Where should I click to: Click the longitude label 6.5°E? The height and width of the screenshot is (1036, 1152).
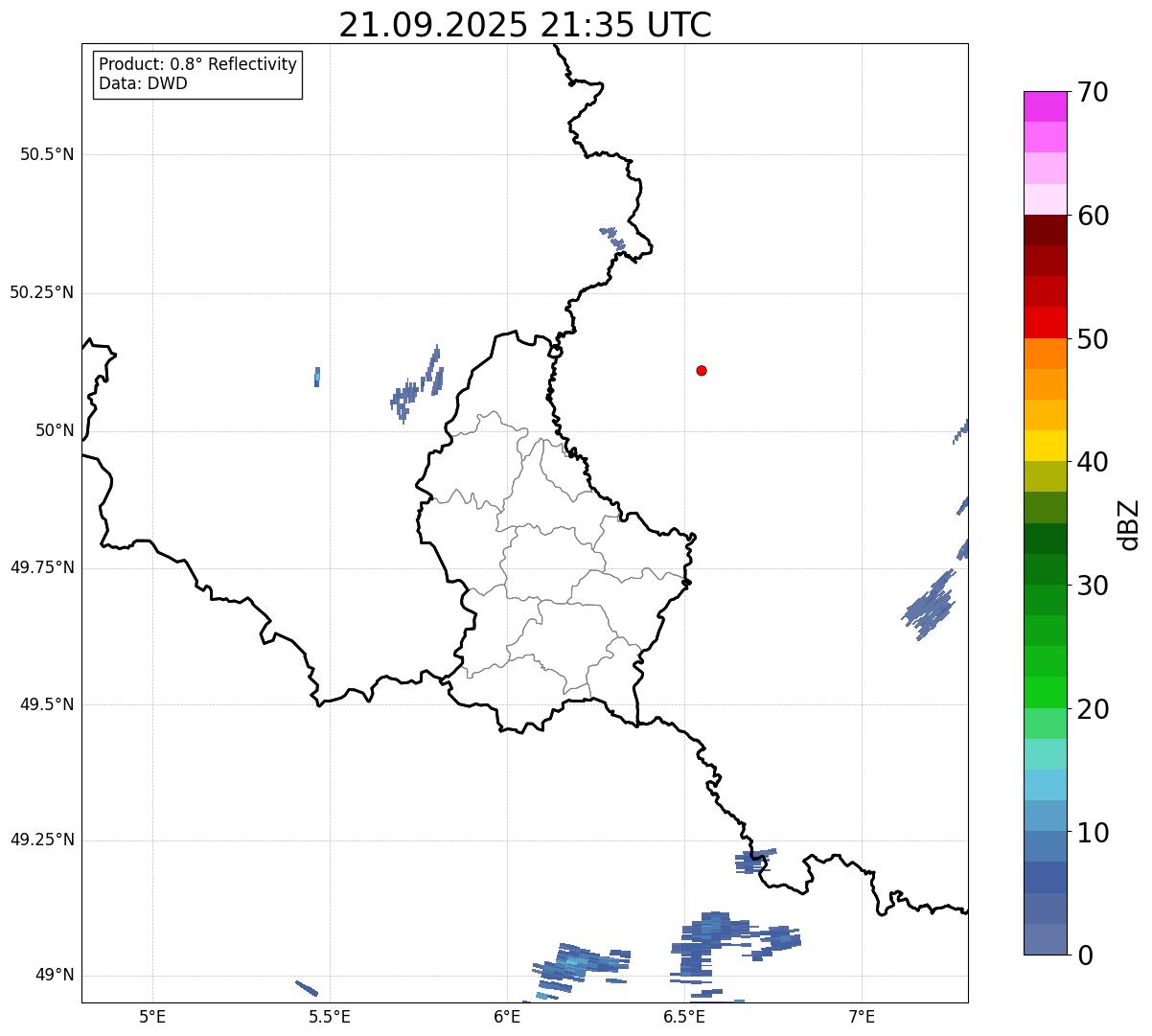(684, 1016)
